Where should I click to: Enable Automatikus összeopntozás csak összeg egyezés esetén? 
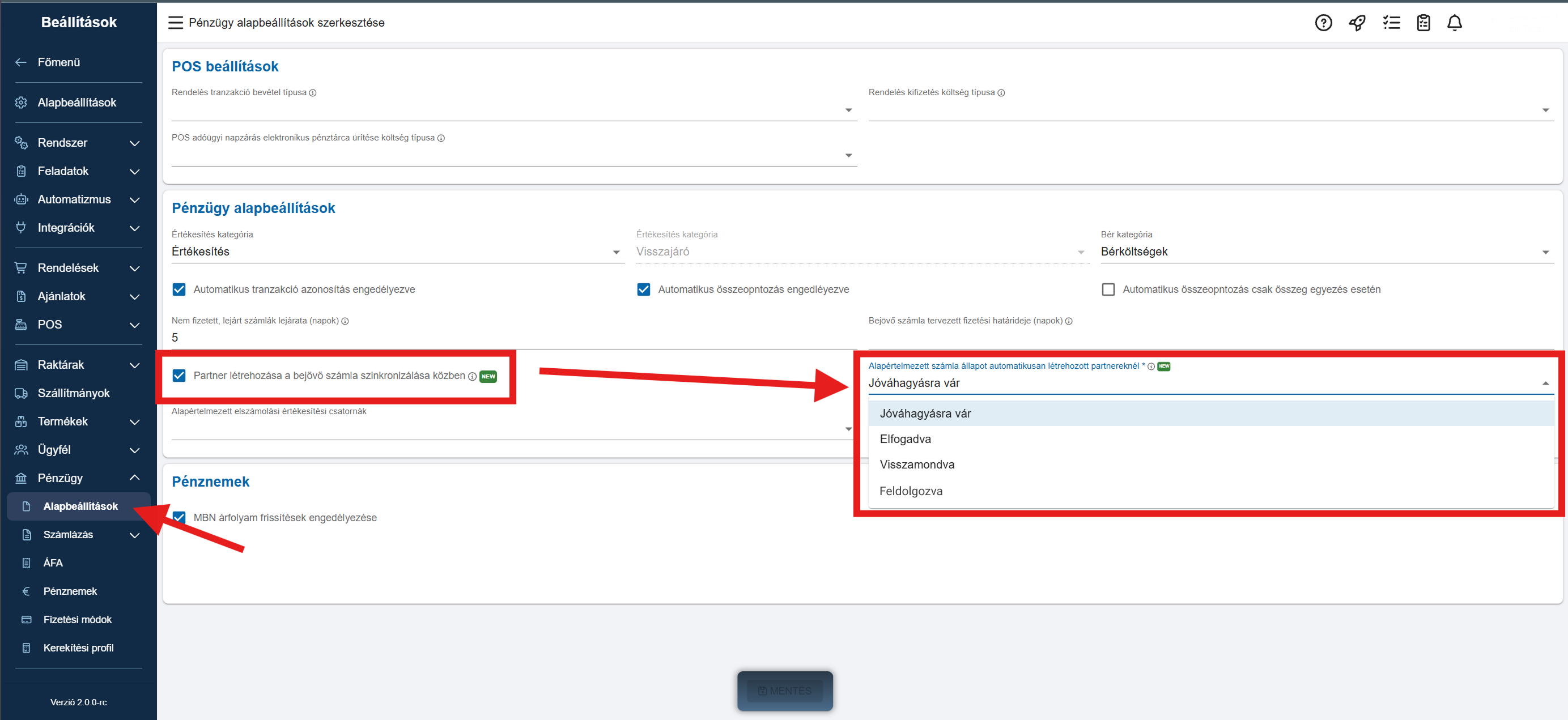coord(1108,289)
